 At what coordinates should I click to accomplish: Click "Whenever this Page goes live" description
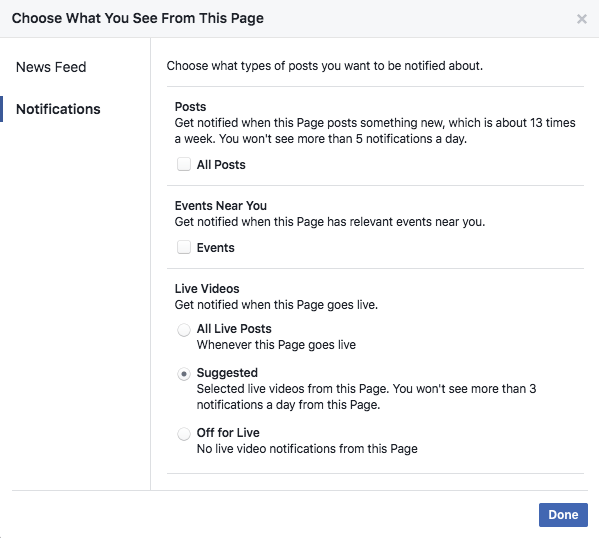pos(276,345)
